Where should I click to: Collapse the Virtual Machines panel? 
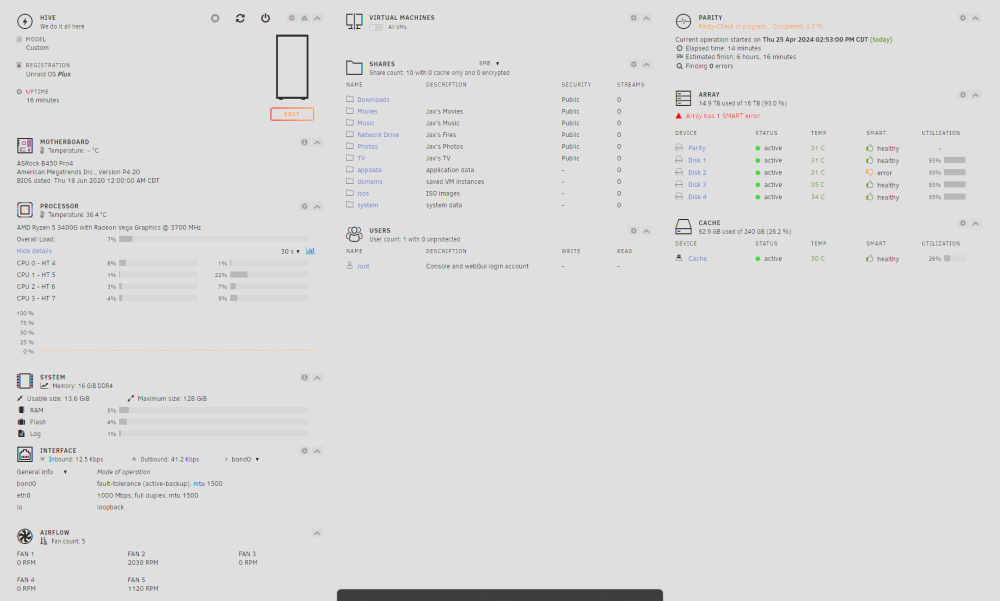(x=646, y=18)
